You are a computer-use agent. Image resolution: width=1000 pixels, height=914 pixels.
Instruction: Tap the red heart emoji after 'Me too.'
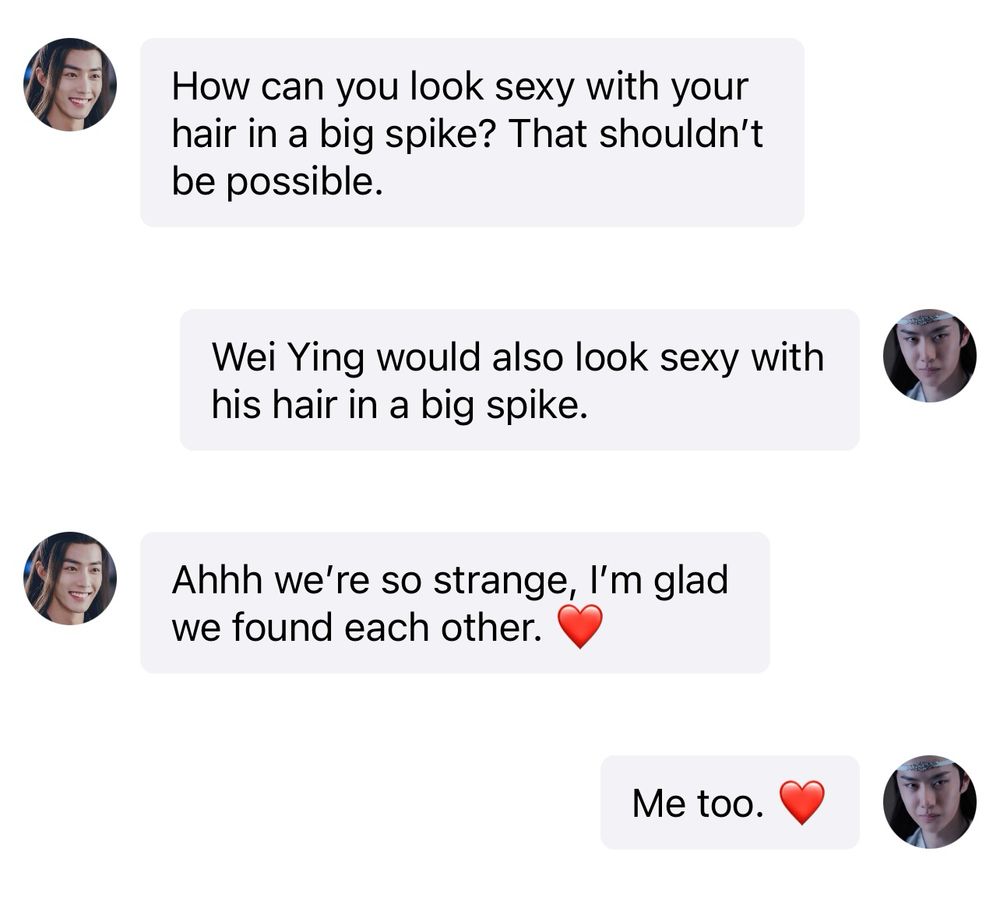click(x=802, y=802)
